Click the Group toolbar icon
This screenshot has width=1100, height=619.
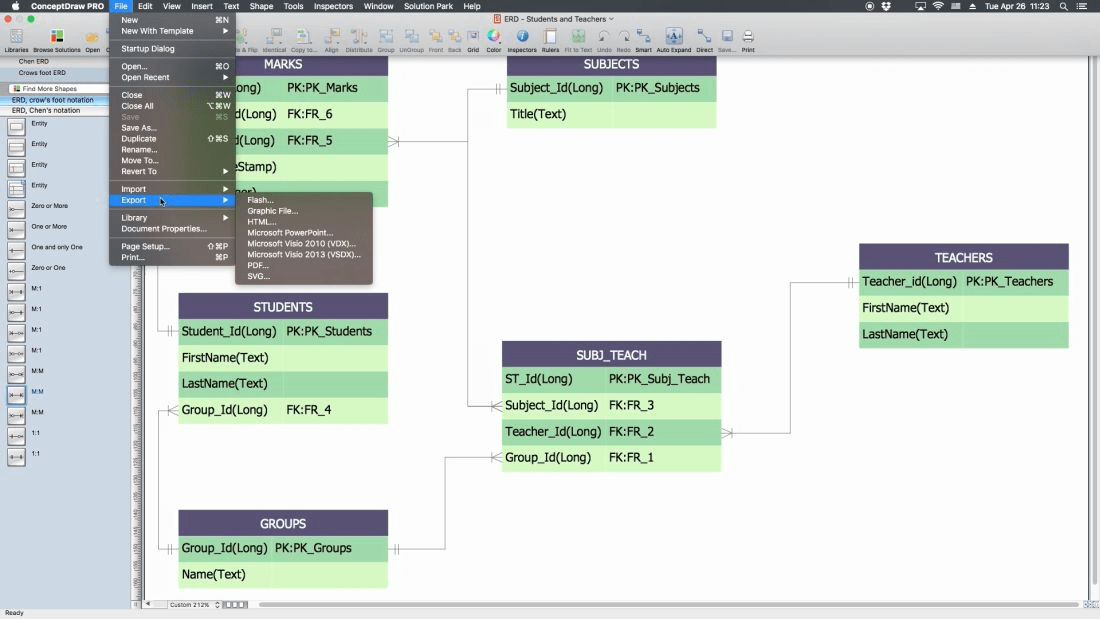tap(386, 40)
